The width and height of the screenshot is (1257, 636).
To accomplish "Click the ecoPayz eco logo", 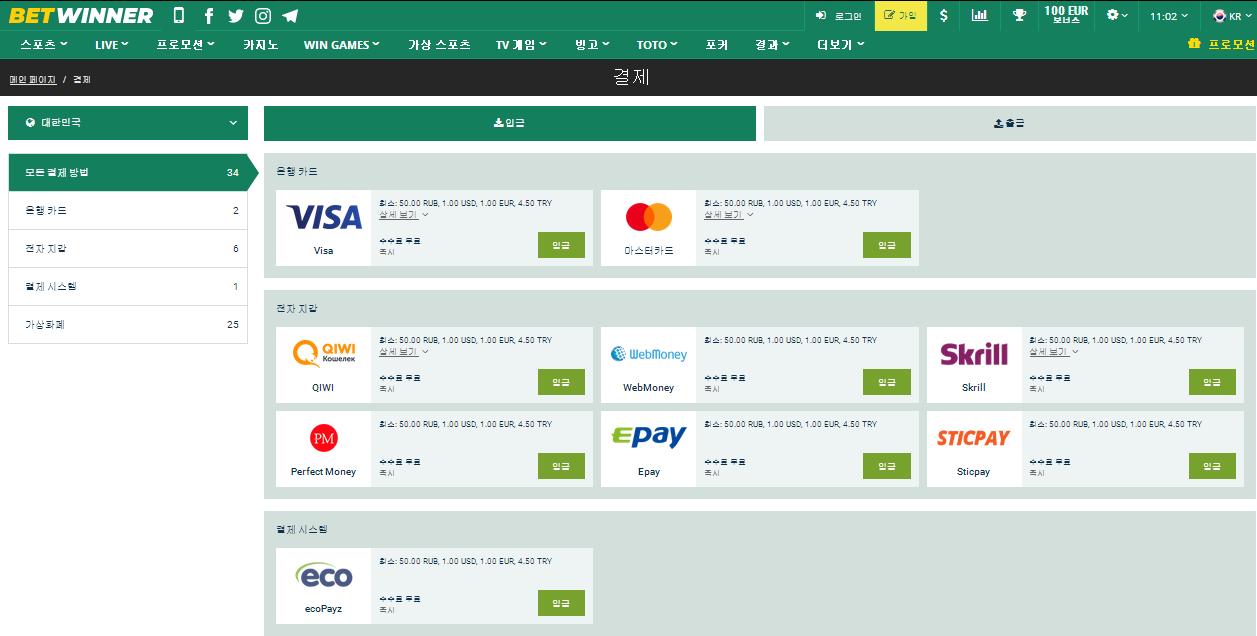I will click(x=324, y=575).
